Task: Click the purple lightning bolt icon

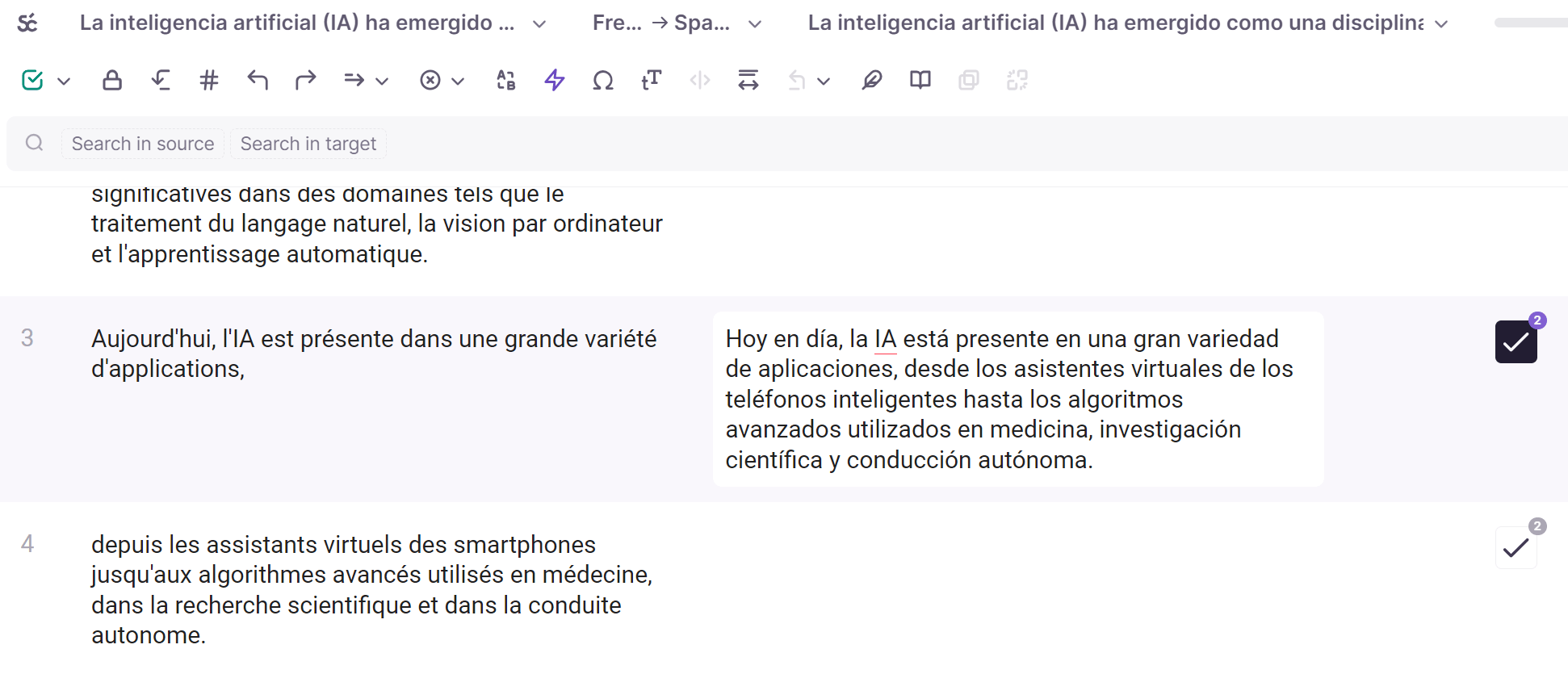Action: coord(555,80)
